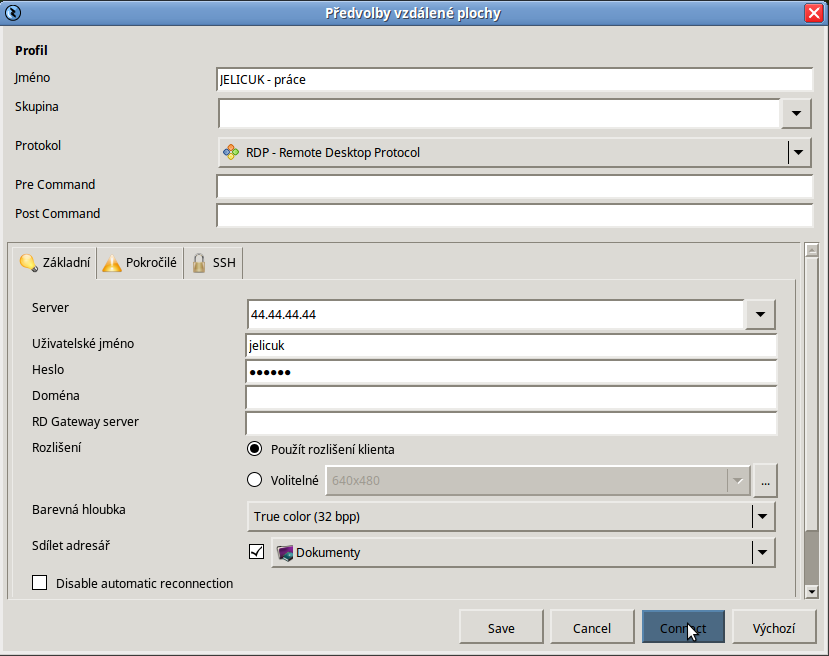The width and height of the screenshot is (829, 656).
Task: Click the padlock icon on SSH tab
Action: tap(199, 263)
